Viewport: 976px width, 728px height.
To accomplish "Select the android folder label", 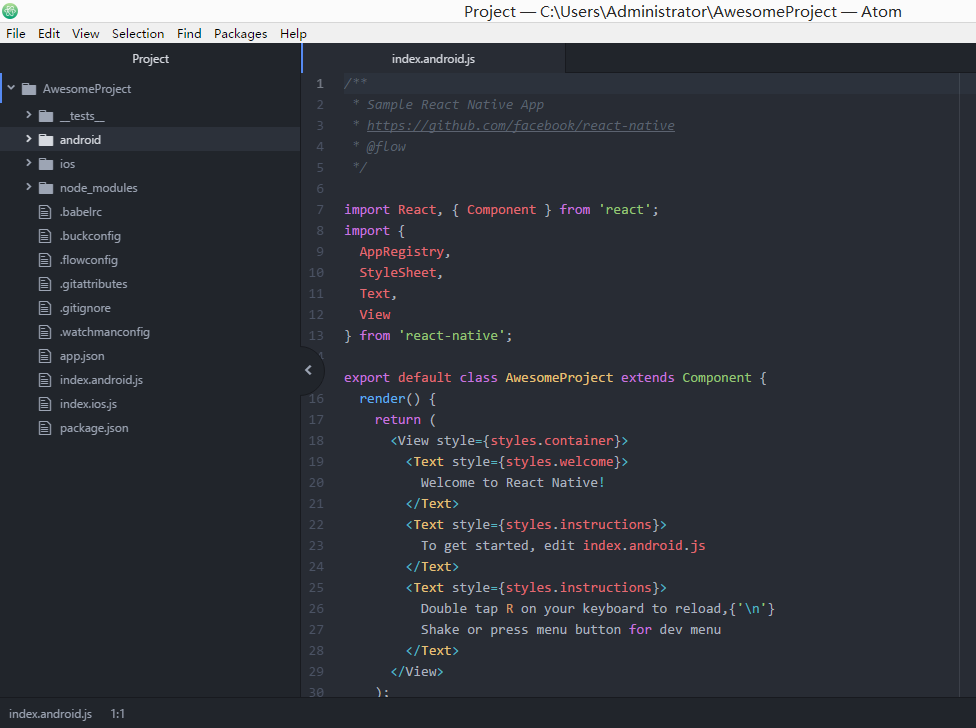I will [80, 140].
